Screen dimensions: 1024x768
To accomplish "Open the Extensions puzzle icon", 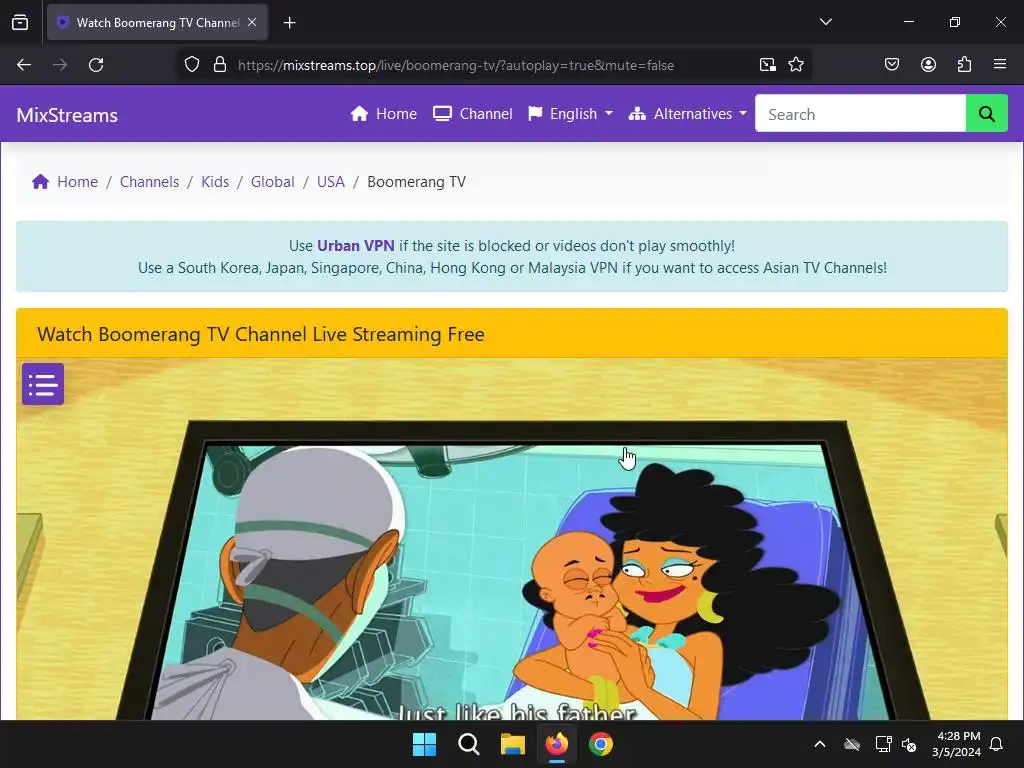I will click(964, 64).
